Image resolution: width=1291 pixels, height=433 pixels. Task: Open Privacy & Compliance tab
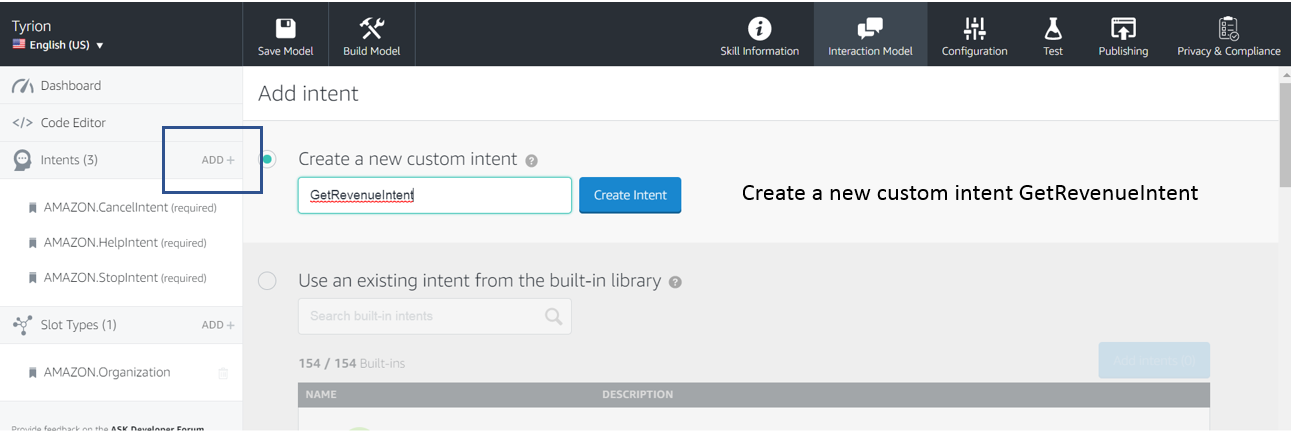[1228, 34]
